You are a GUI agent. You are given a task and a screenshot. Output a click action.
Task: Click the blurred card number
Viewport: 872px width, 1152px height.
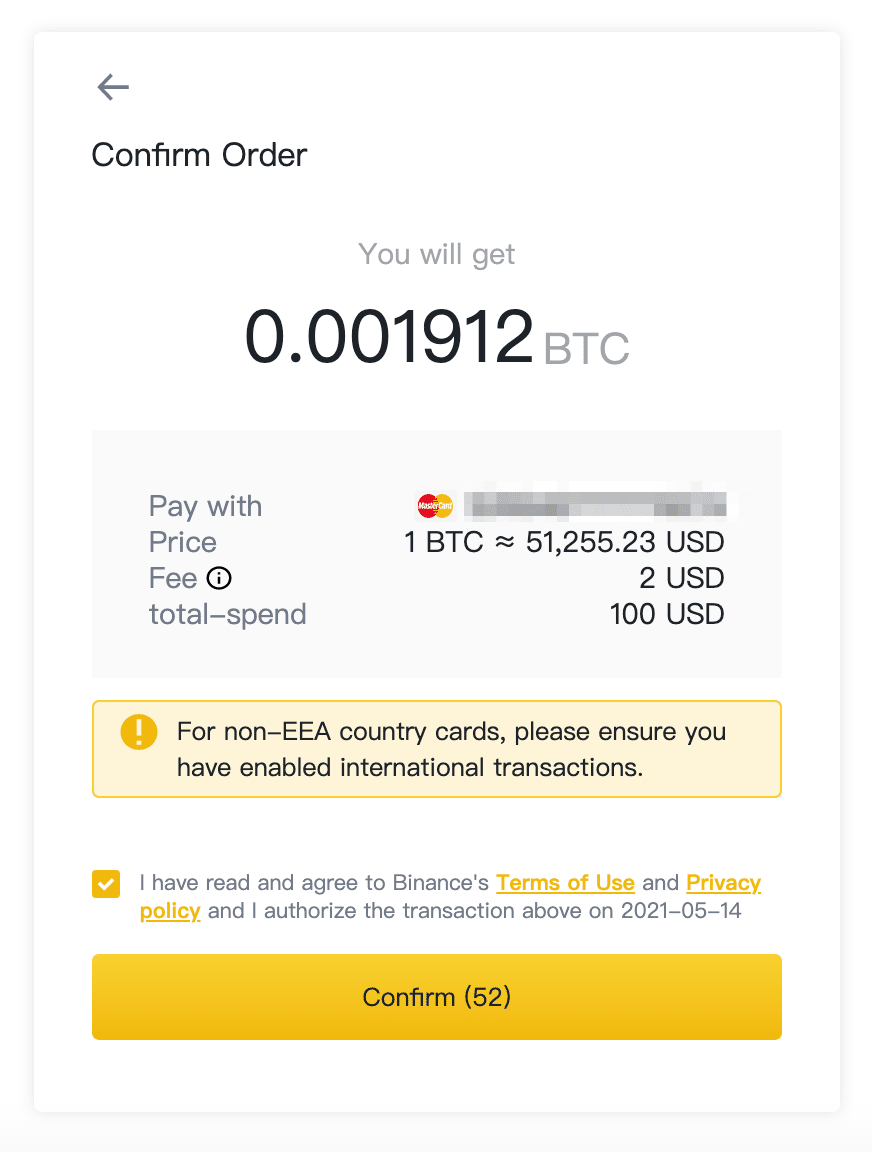tap(595, 505)
